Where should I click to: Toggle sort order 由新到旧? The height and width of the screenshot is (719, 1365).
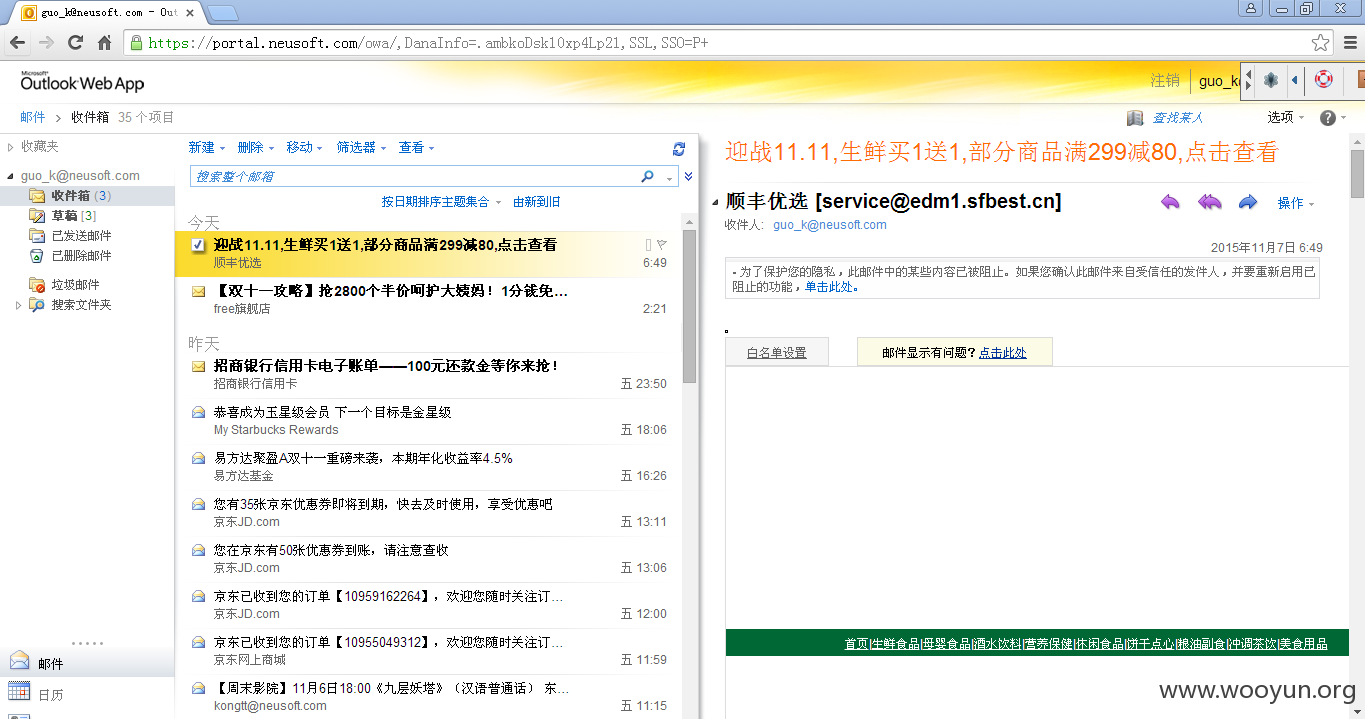click(x=537, y=202)
